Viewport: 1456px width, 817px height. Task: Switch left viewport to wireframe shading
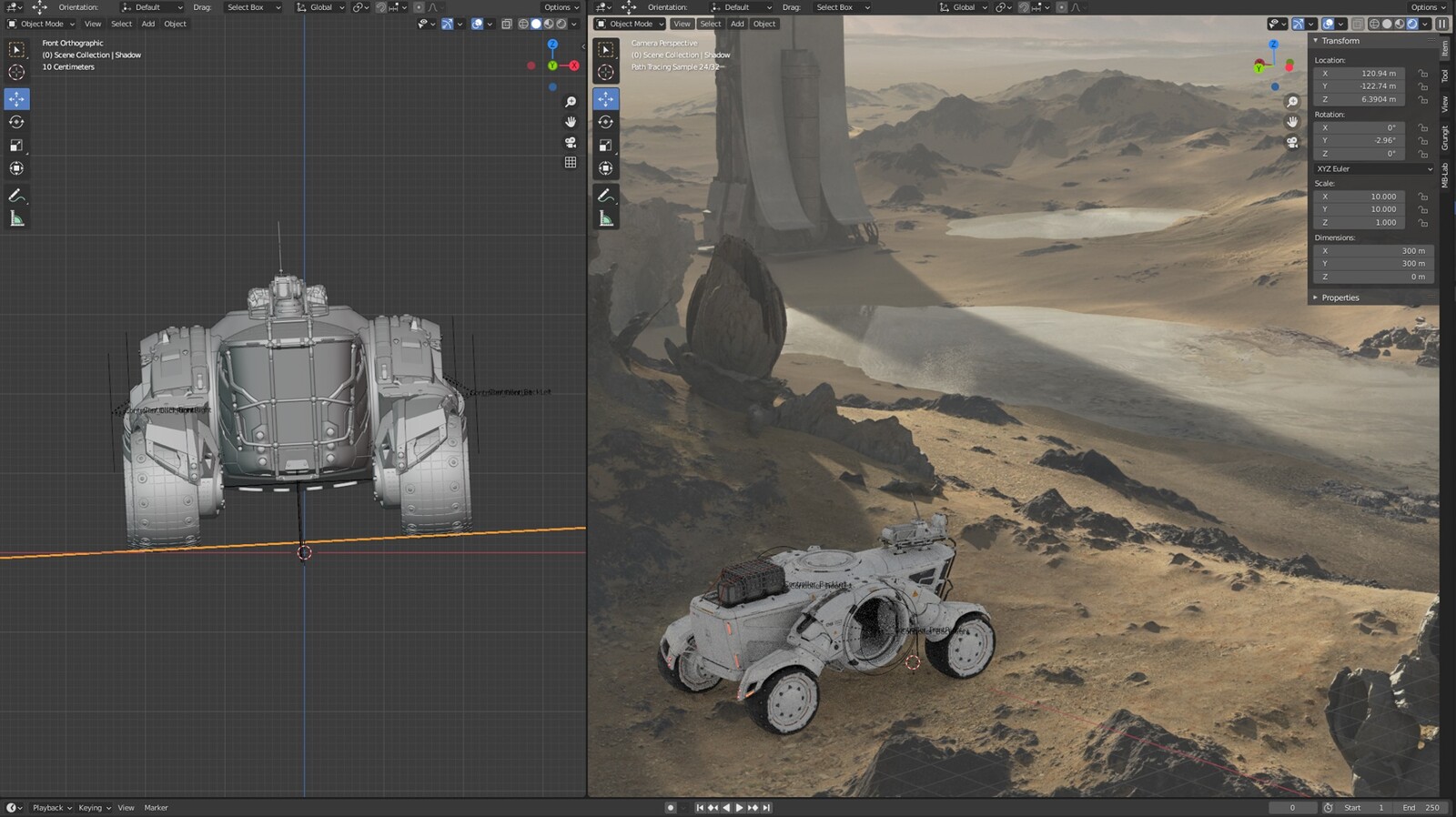(x=523, y=24)
